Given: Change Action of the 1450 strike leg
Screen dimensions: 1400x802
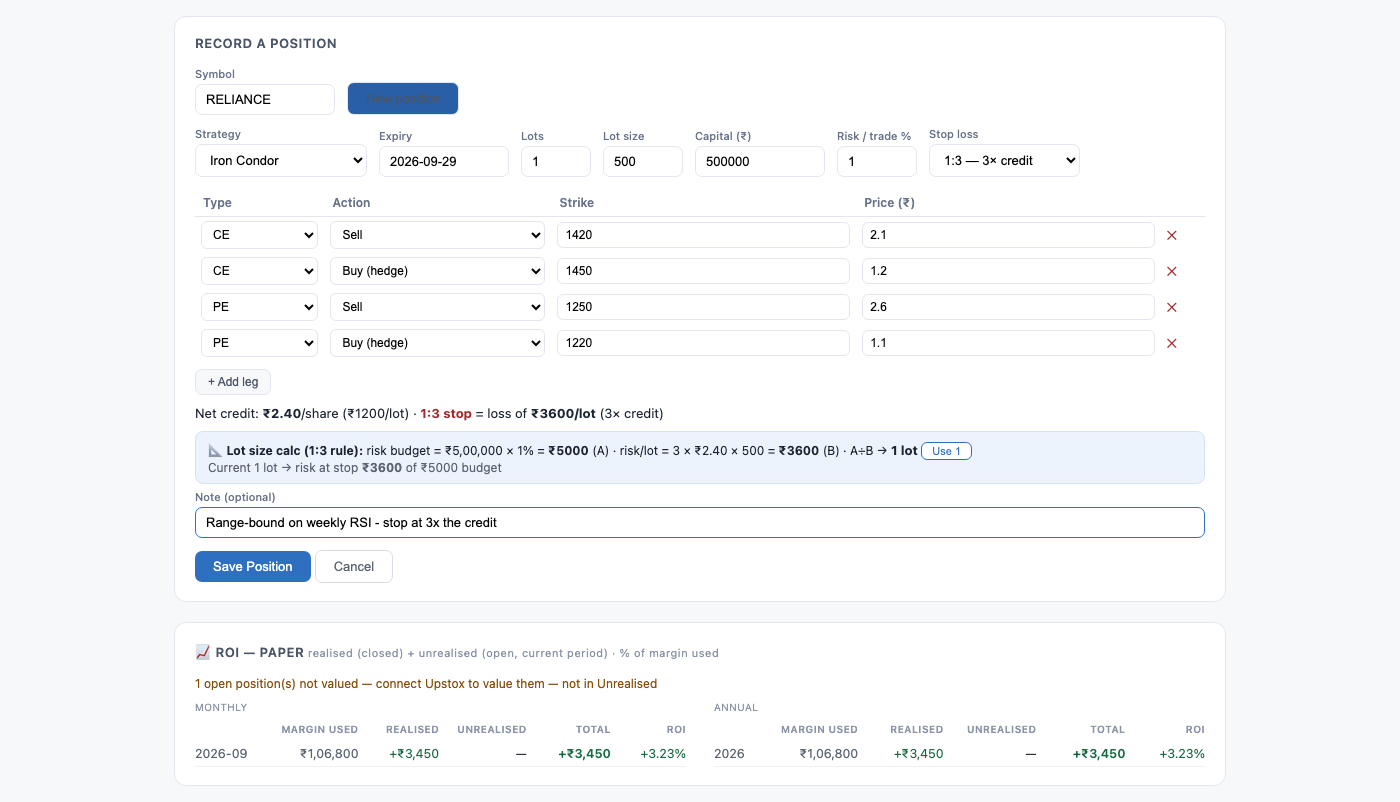Looking at the screenshot, I should coord(437,271).
